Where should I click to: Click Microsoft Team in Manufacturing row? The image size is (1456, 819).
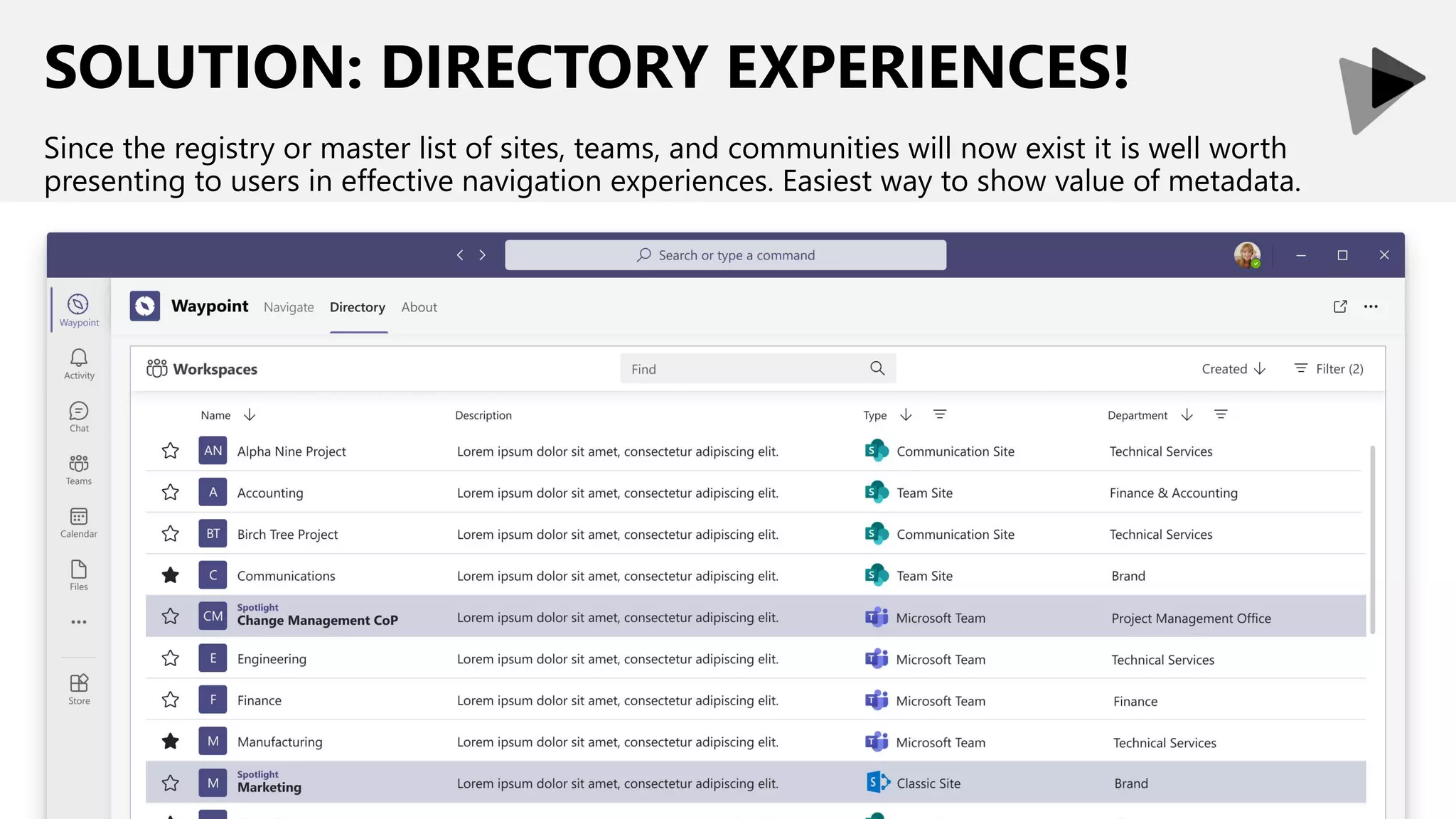[941, 742]
